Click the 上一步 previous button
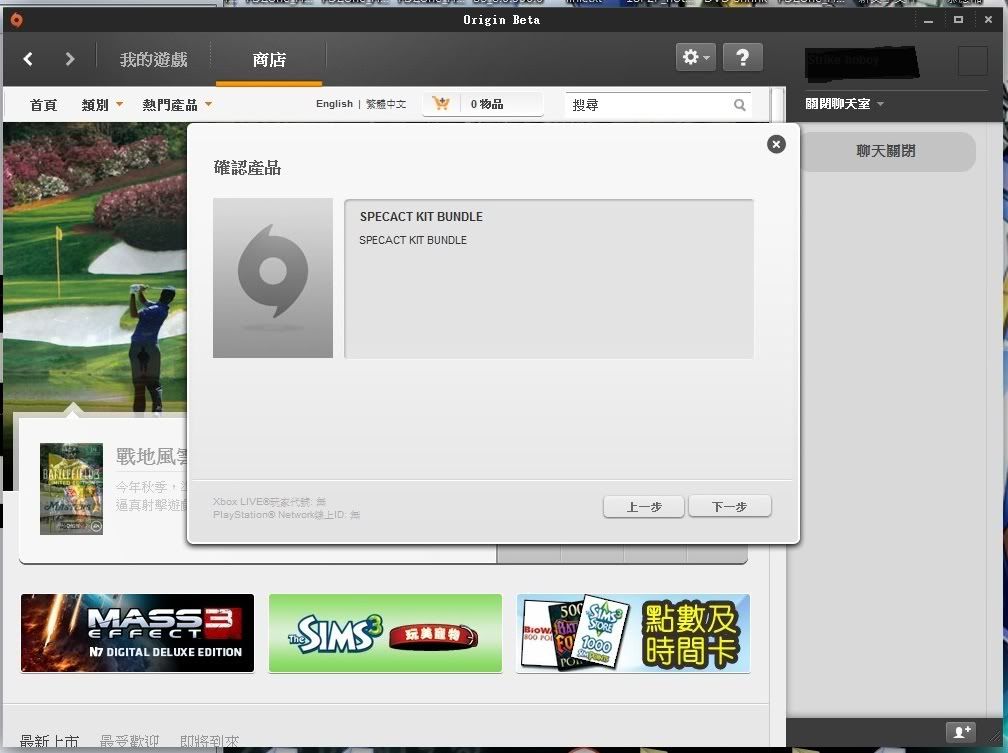The width and height of the screenshot is (1008, 753). pyautogui.click(x=644, y=507)
